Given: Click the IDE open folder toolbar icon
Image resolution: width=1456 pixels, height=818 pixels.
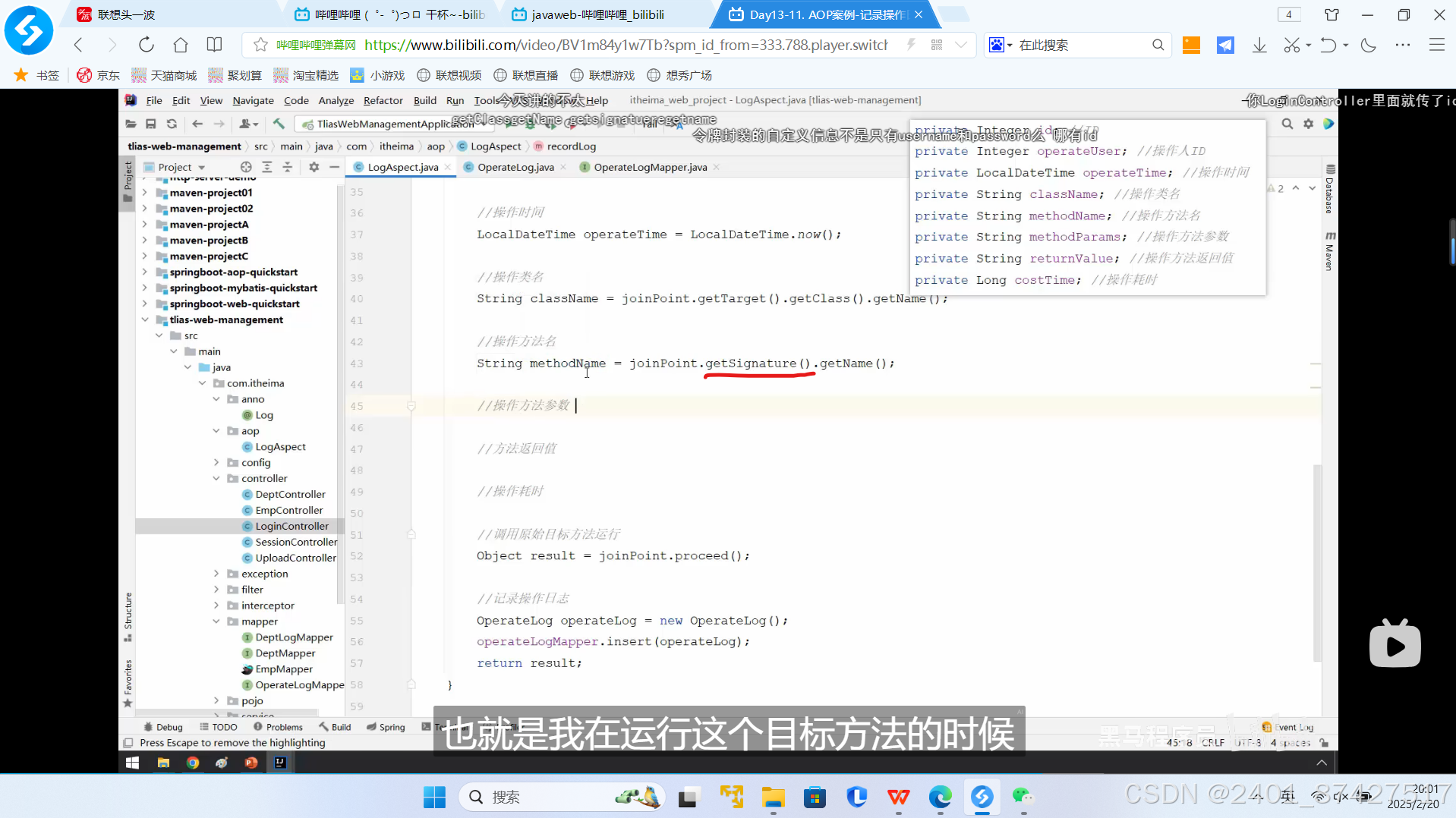Looking at the screenshot, I should point(131,124).
